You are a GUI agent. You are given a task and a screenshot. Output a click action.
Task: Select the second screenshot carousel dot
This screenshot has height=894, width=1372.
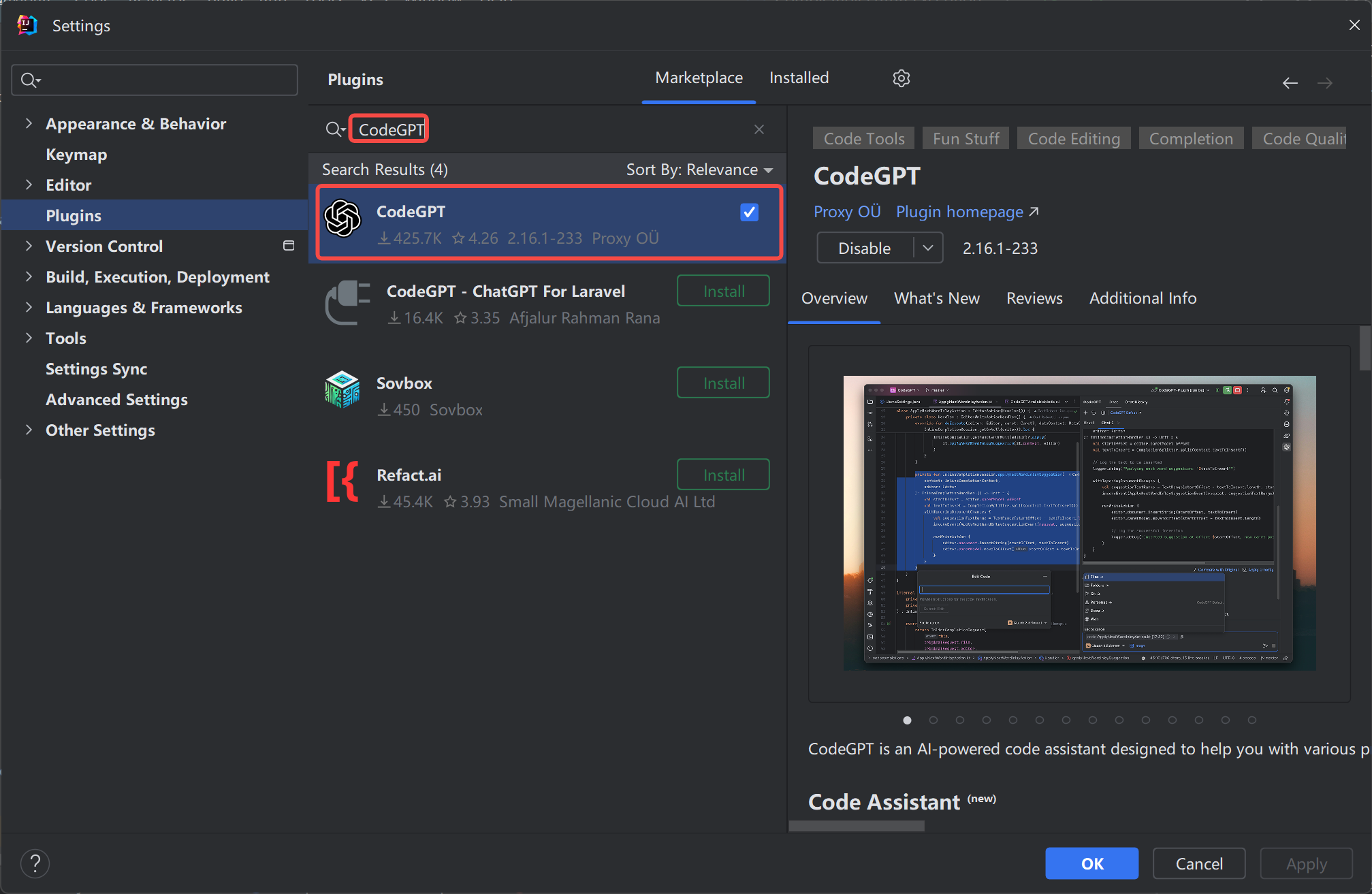(x=934, y=720)
